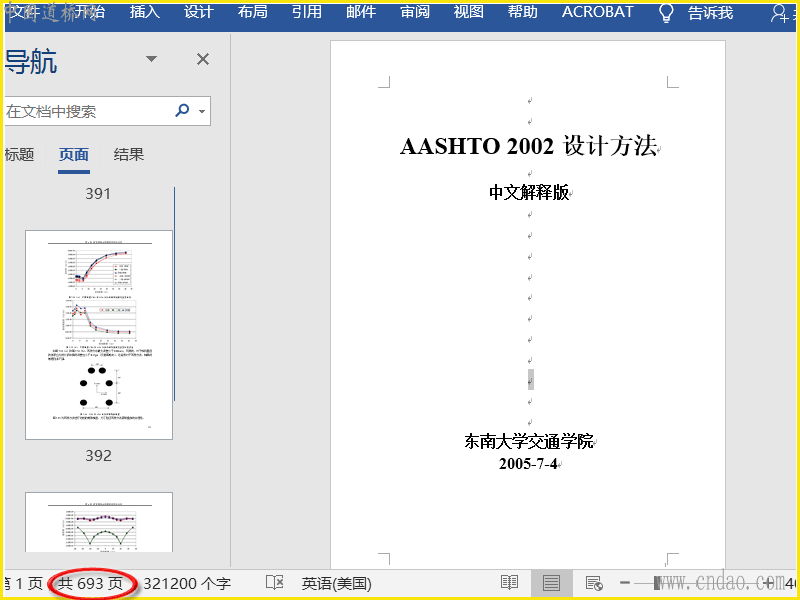The width and height of the screenshot is (800, 600).
Task: Open the navigation pane options dropdown arrow
Action: pyautogui.click(x=151, y=59)
